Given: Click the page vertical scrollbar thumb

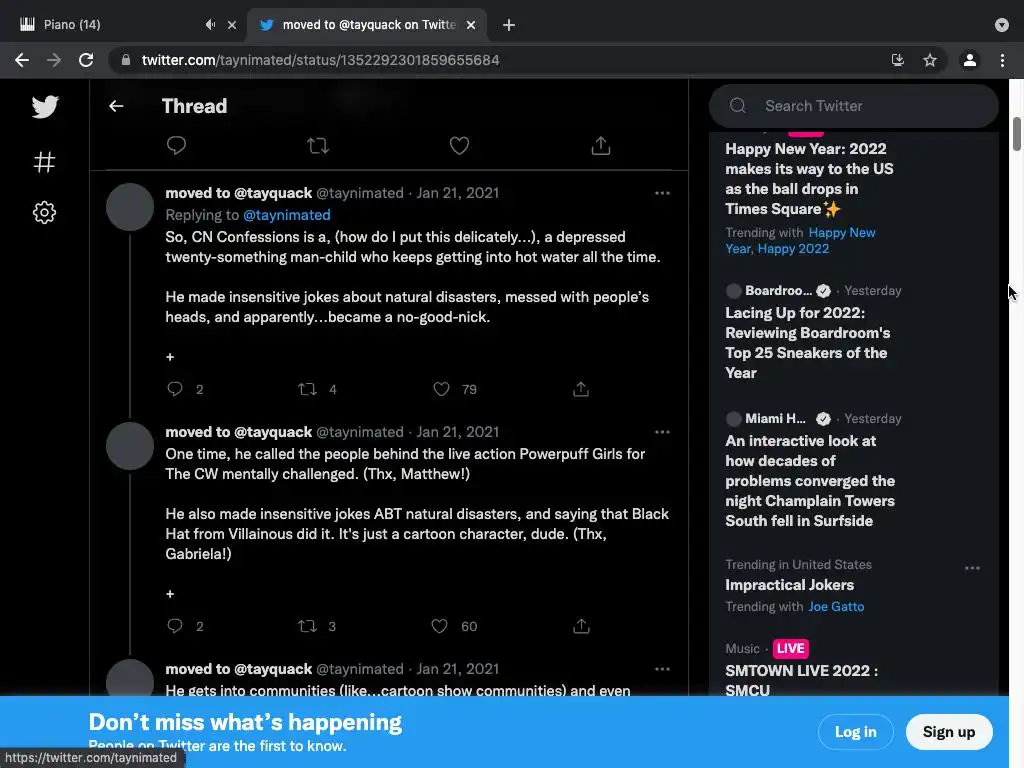Looking at the screenshot, I should pyautogui.click(x=1017, y=135).
